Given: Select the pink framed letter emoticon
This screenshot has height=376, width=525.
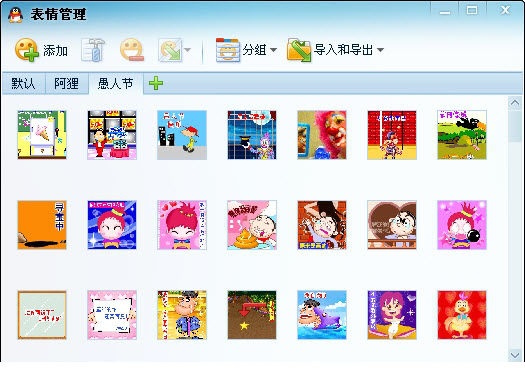Looking at the screenshot, I should pyautogui.click(x=112, y=315).
